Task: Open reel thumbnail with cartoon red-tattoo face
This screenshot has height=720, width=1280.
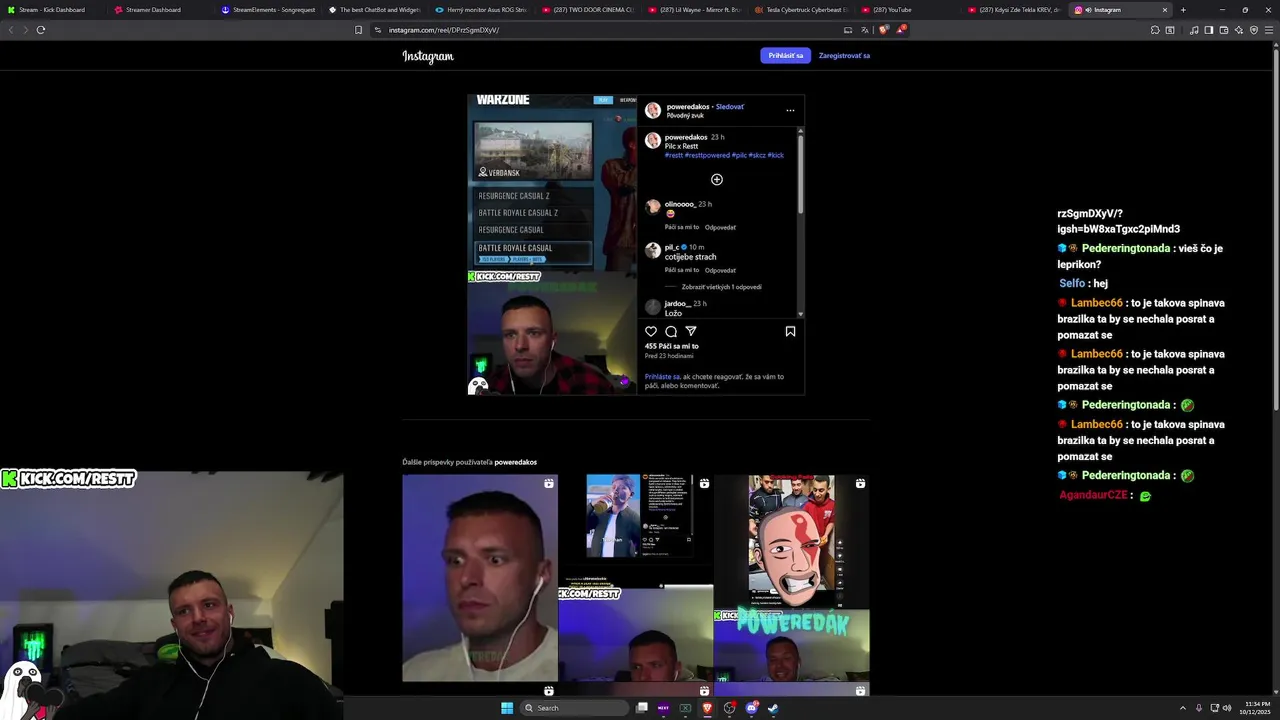Action: (791, 578)
